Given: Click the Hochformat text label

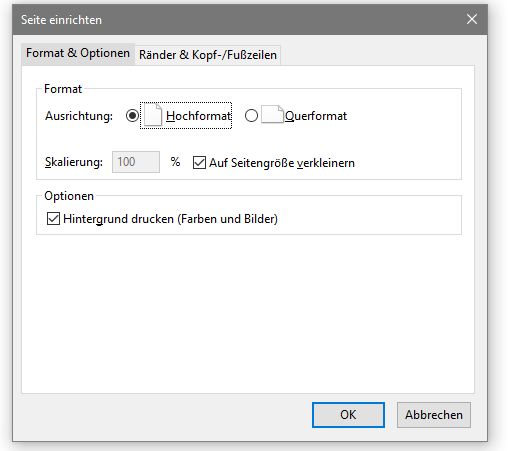Looking at the screenshot, I should point(198,116).
